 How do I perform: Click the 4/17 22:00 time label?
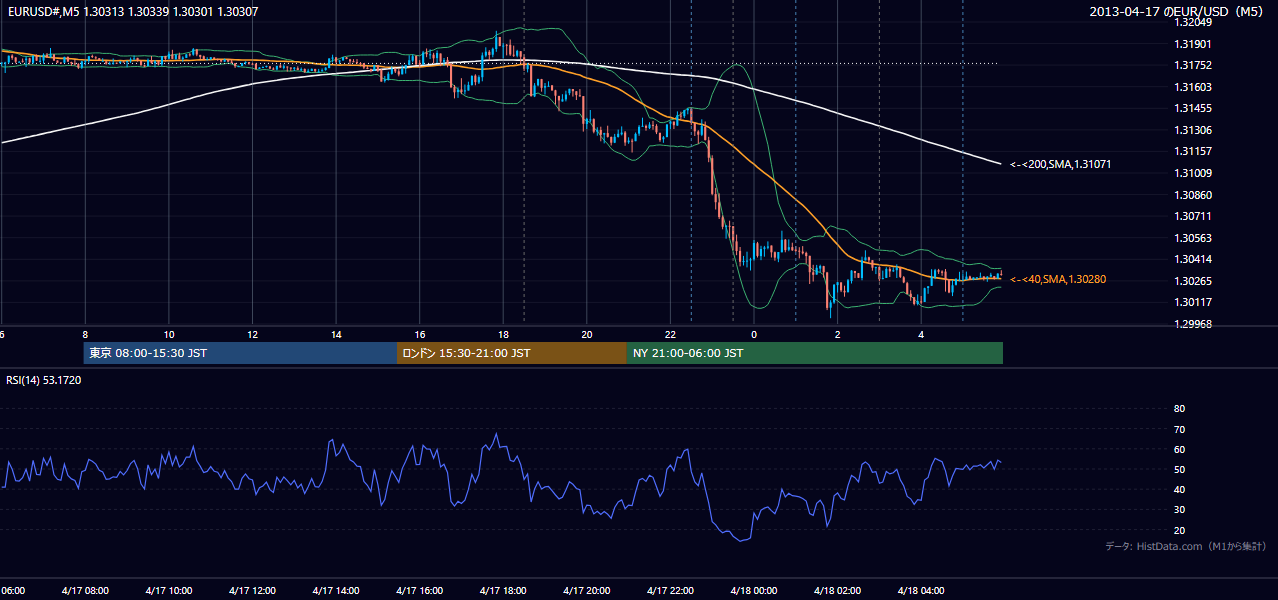coord(670,590)
